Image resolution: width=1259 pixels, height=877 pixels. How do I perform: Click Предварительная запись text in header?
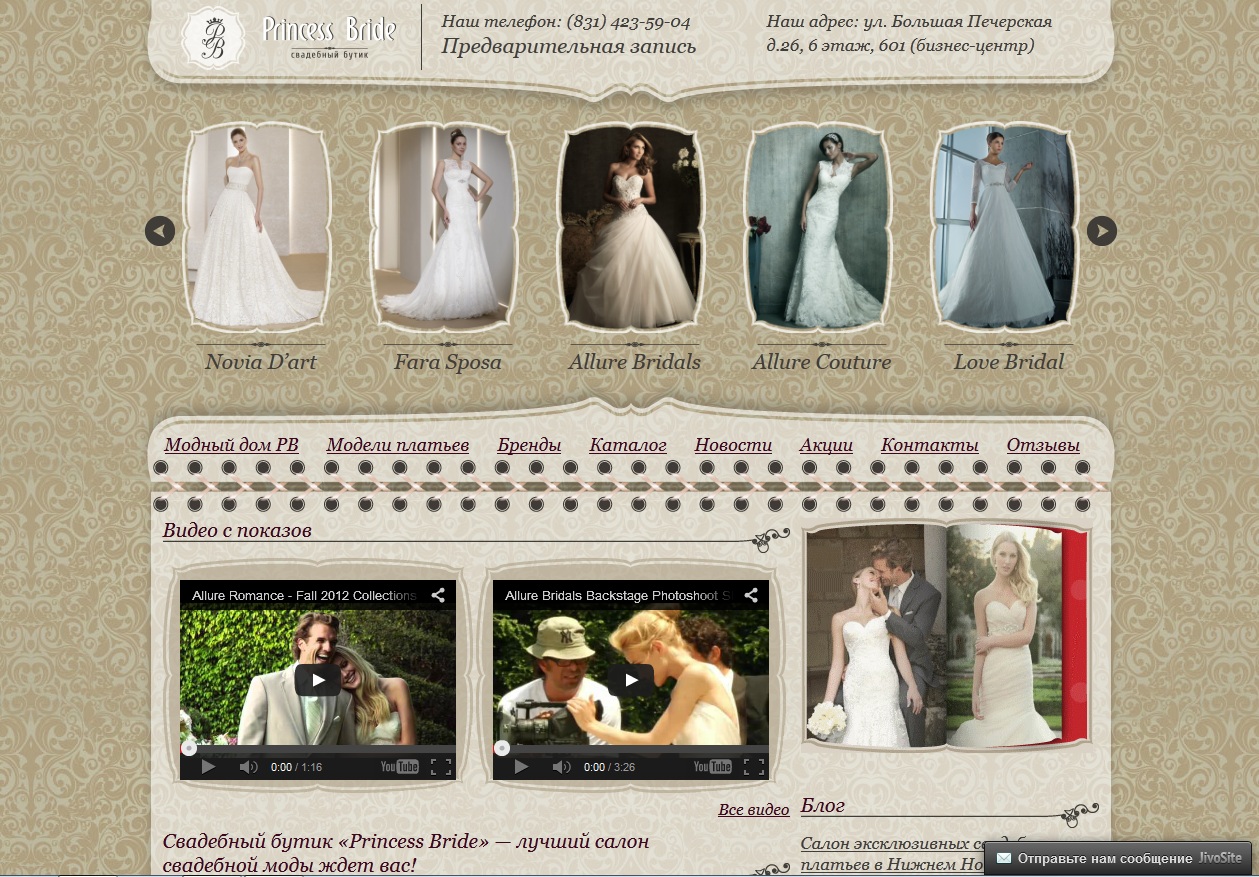569,46
